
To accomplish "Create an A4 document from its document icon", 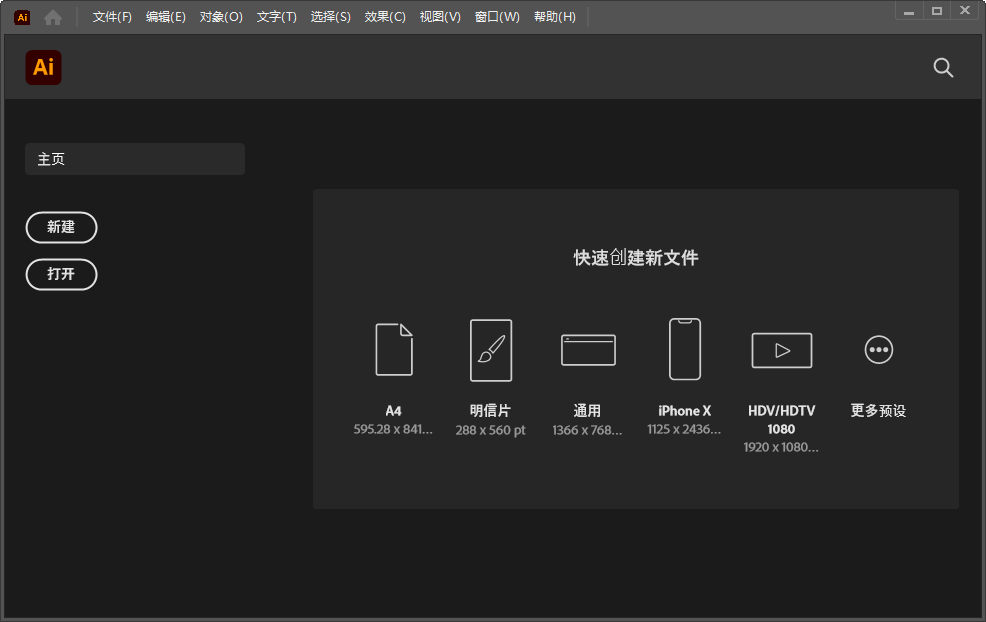I will [x=393, y=350].
